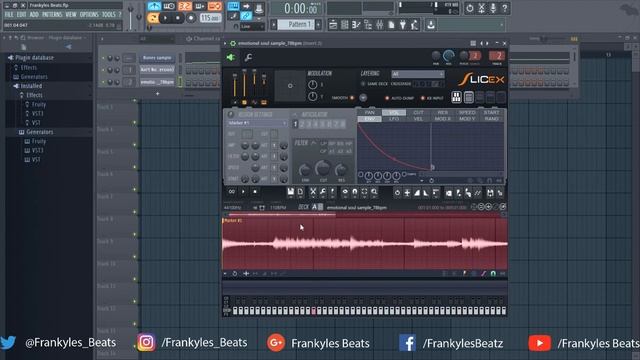Click the Marker #1 flag on waveform
640x360 pixels.
(x=233, y=221)
